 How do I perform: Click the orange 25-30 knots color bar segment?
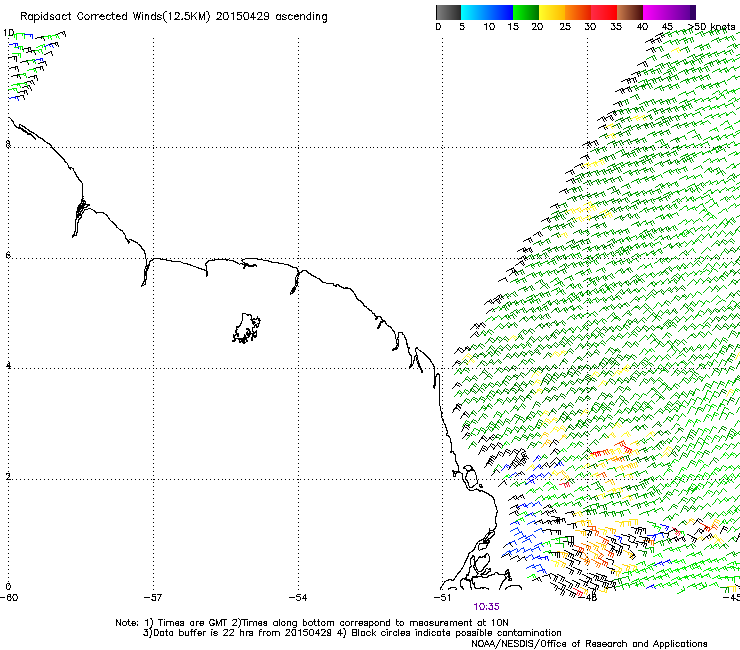[578, 12]
